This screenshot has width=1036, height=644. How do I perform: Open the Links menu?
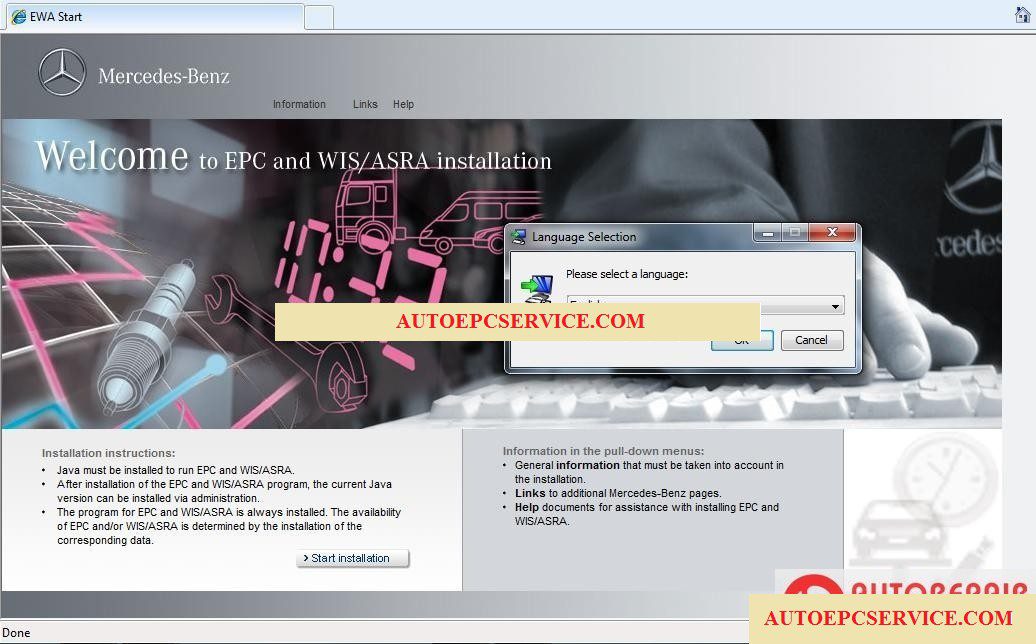click(x=365, y=104)
